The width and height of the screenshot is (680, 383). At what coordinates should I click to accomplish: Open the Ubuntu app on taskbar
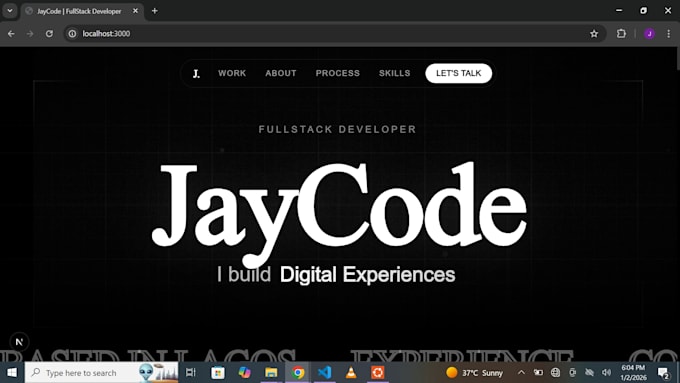click(377, 373)
